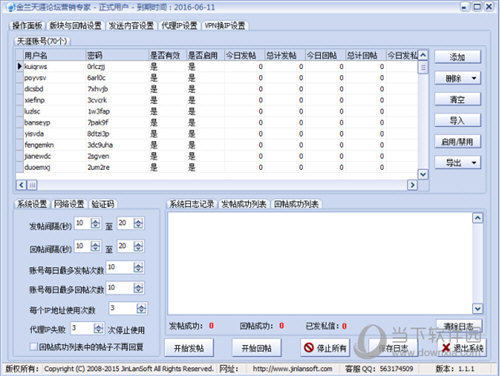Click the 启用/禁用 button
The width and height of the screenshot is (500, 376).
click(x=457, y=142)
